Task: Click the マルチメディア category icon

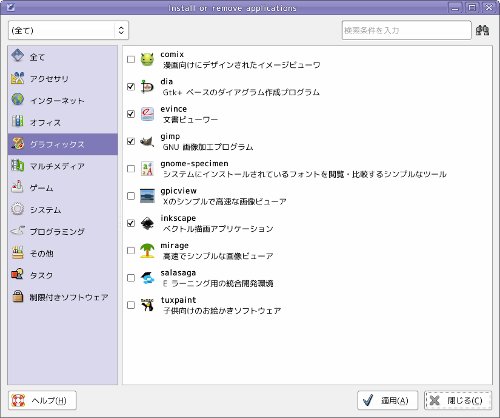Action: pos(17,165)
